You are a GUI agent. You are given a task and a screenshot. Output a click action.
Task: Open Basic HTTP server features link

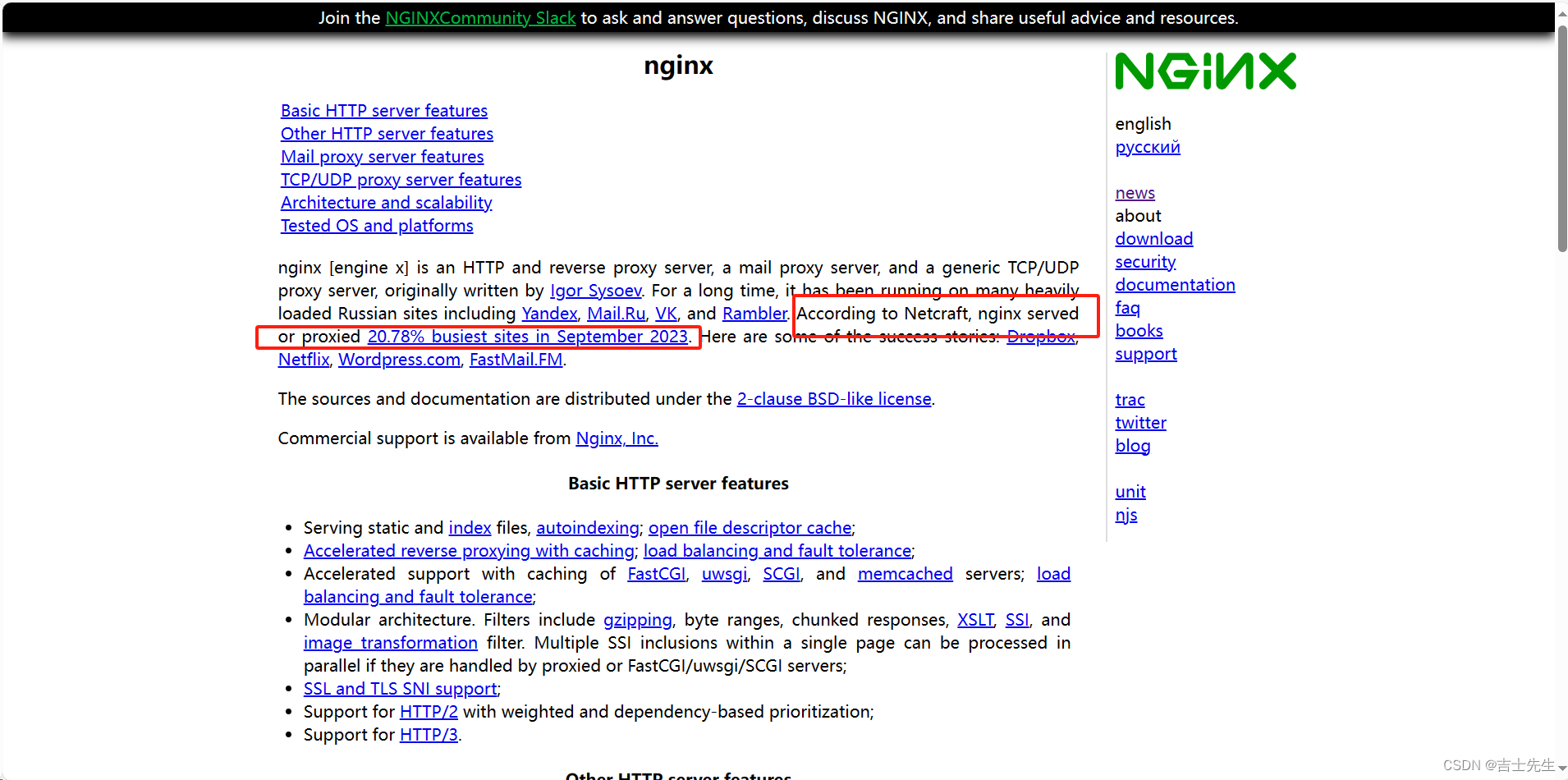(x=384, y=111)
